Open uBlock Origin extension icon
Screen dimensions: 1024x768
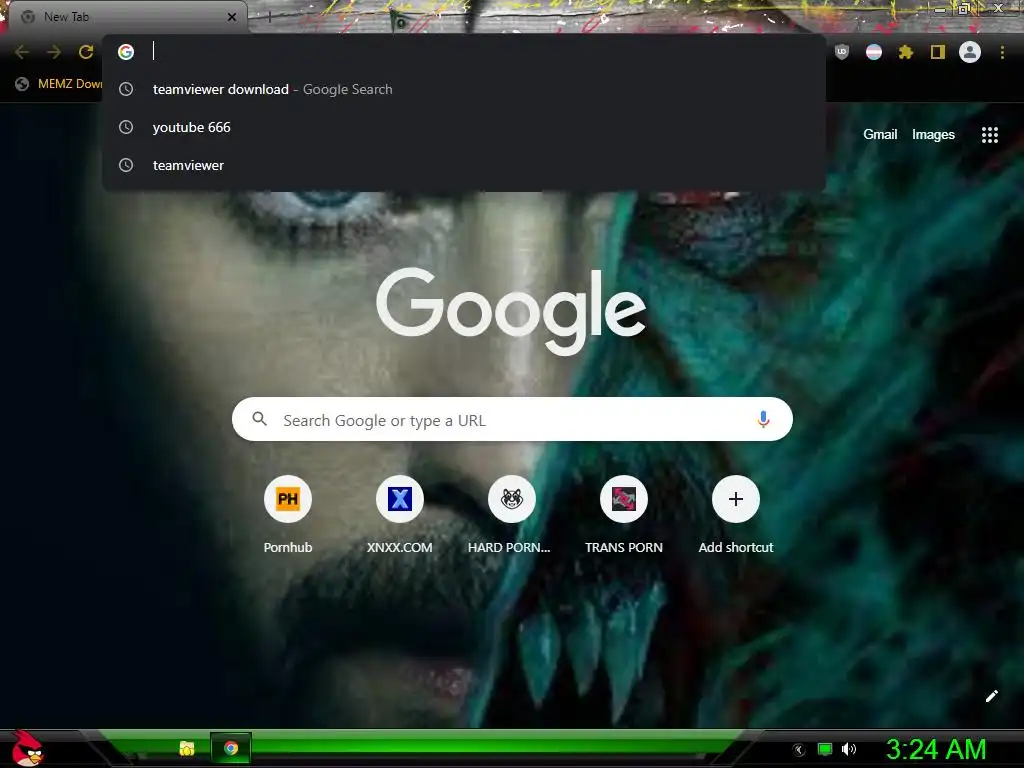(x=842, y=52)
